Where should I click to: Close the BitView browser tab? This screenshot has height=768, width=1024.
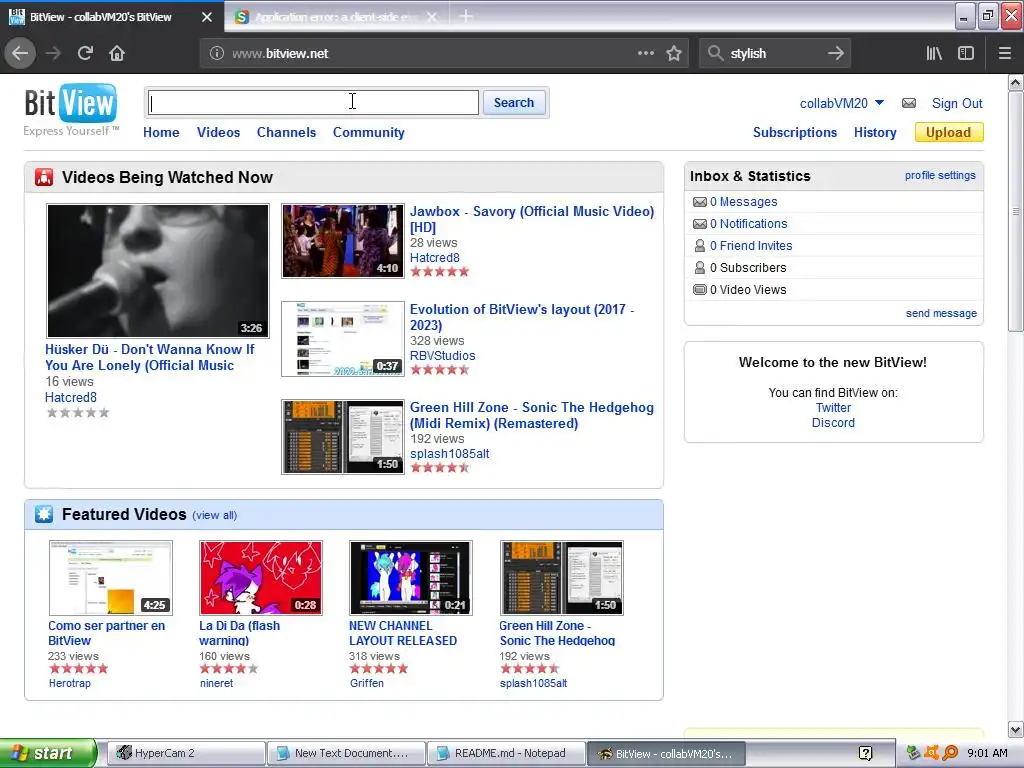coord(206,17)
